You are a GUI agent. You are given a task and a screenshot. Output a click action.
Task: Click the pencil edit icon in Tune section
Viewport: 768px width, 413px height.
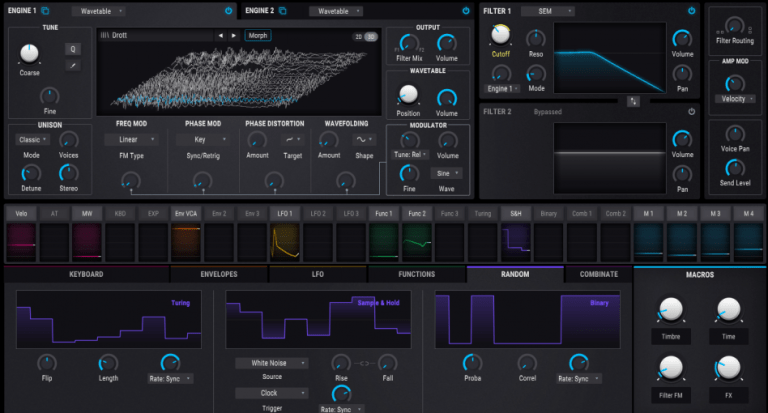(73, 65)
